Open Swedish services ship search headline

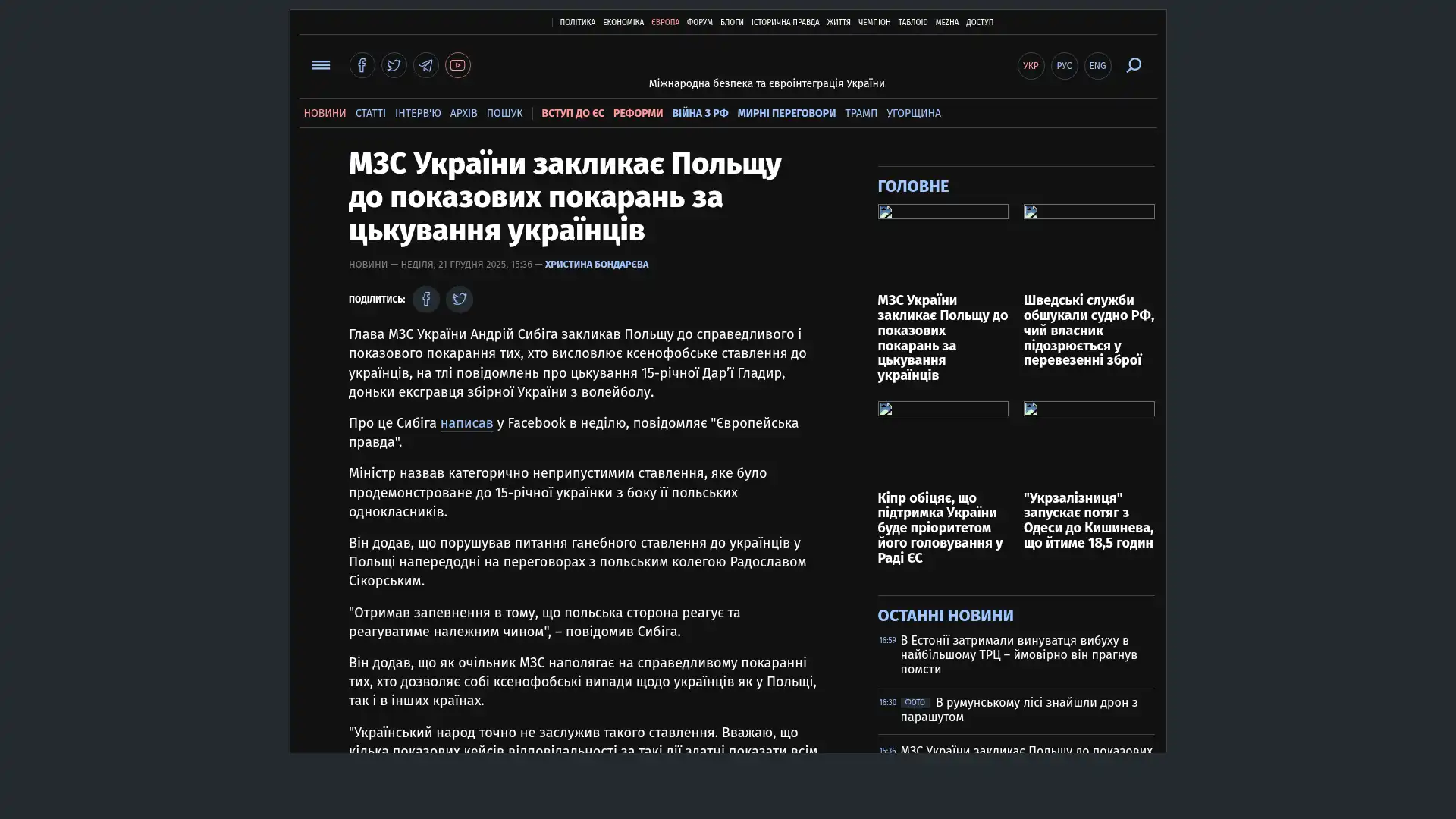[1088, 330]
